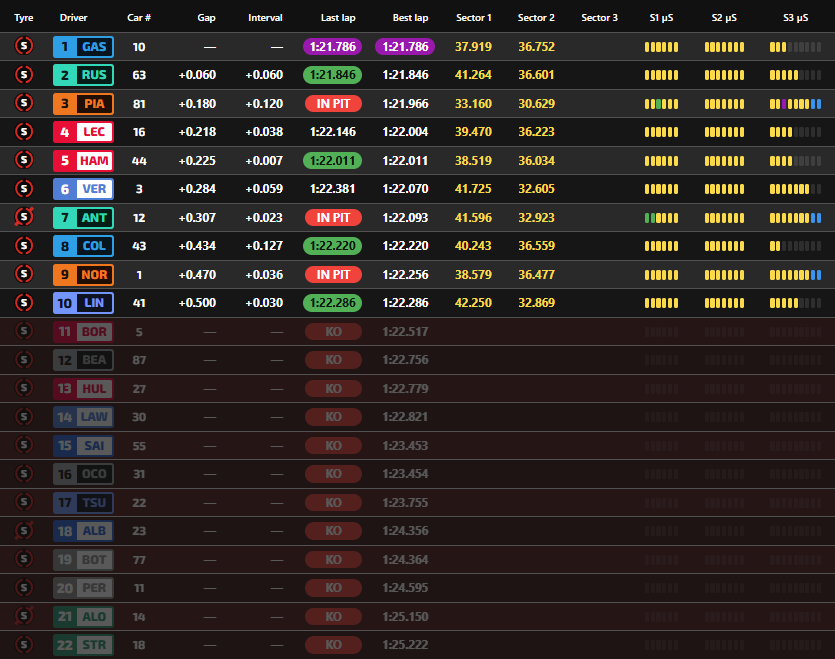Click the soft tyre icon for HAM
The height and width of the screenshot is (659, 835).
pos(23,160)
